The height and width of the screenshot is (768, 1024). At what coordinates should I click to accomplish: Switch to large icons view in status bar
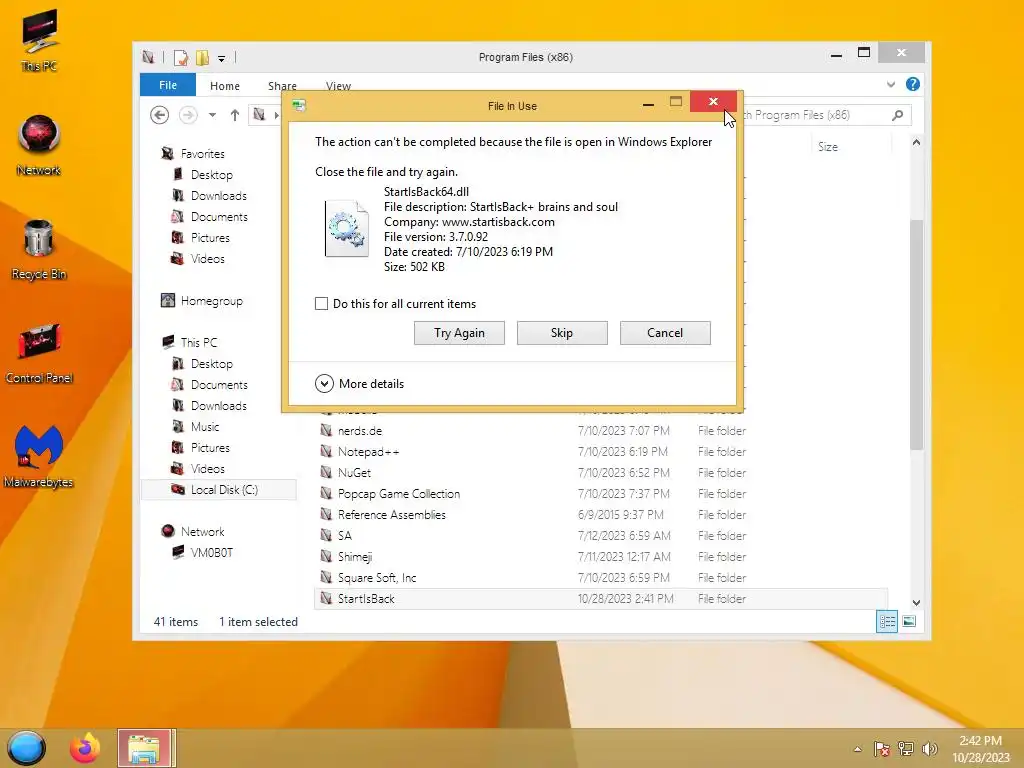point(909,622)
